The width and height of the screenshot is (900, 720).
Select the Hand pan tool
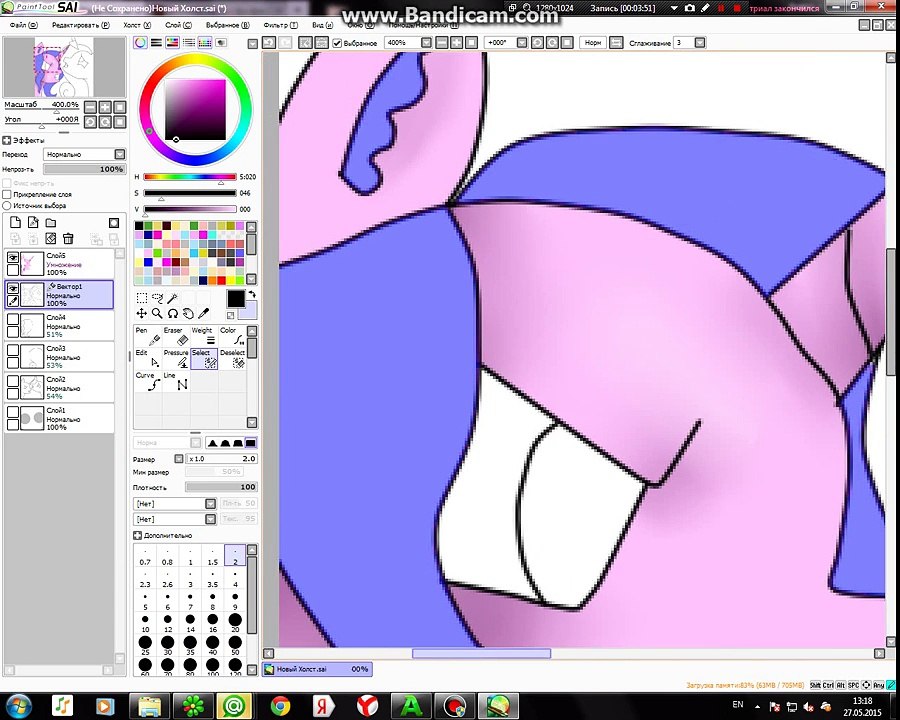click(x=188, y=313)
